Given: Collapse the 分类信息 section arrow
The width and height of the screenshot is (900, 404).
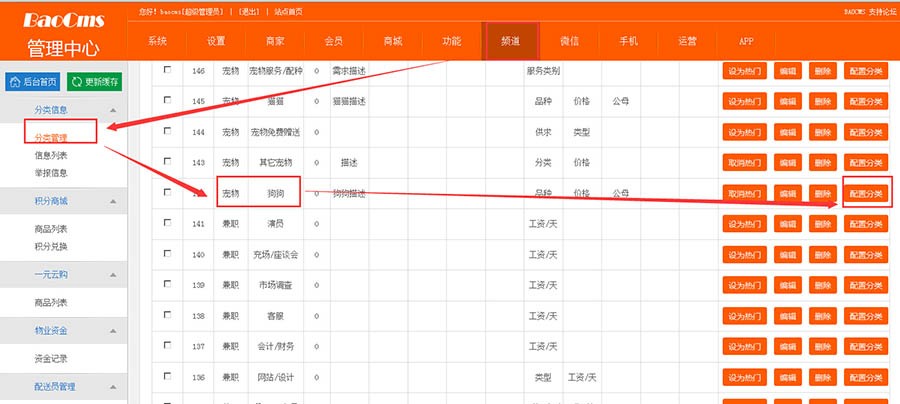Looking at the screenshot, I should pyautogui.click(x=114, y=110).
